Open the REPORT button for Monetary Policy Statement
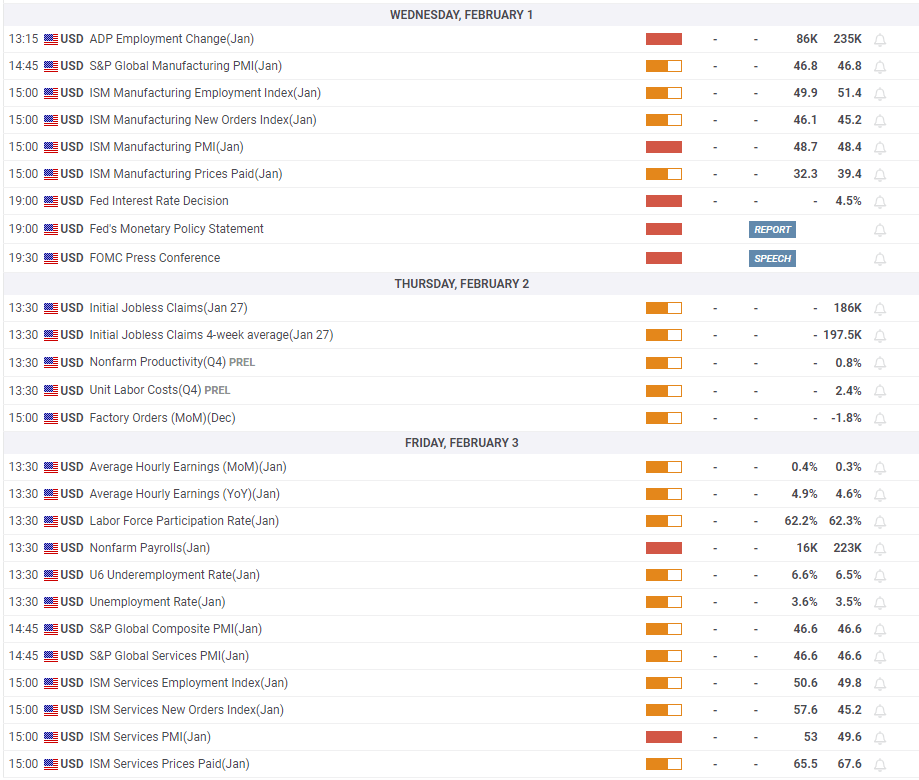This screenshot has height=780, width=919. tap(772, 229)
